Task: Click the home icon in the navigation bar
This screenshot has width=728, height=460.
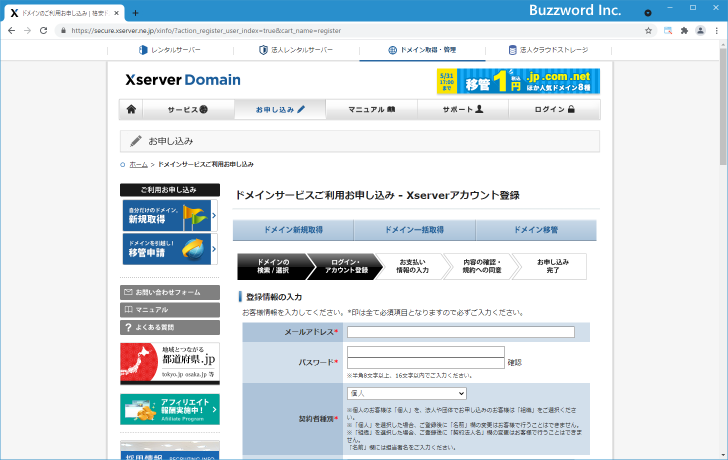Action: click(131, 109)
